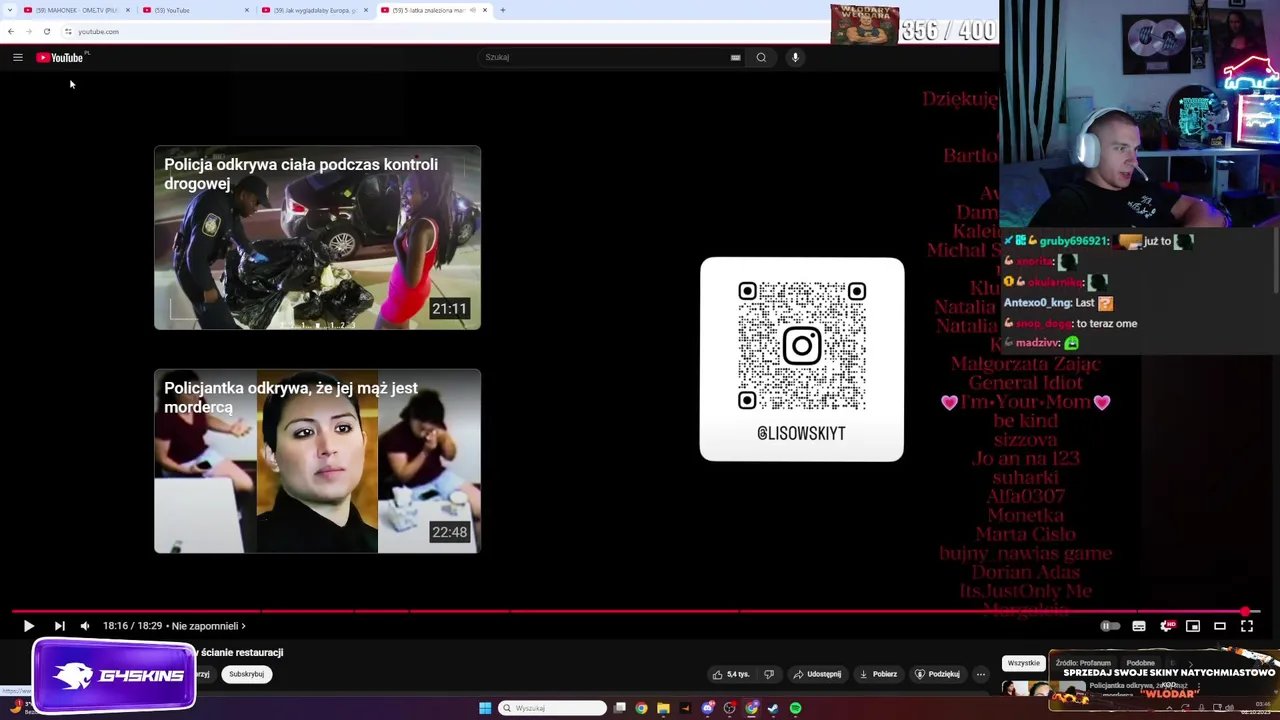This screenshot has width=1280, height=720.
Task: Open the on-screen keyboard in the search box
Action: click(x=735, y=57)
